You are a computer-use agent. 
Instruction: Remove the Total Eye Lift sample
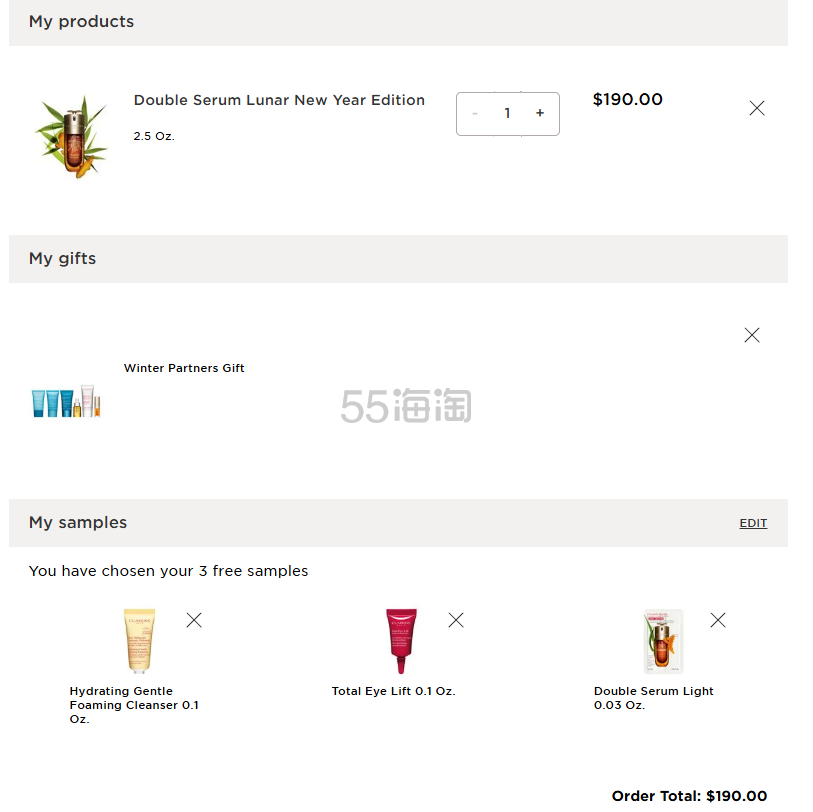coord(456,620)
